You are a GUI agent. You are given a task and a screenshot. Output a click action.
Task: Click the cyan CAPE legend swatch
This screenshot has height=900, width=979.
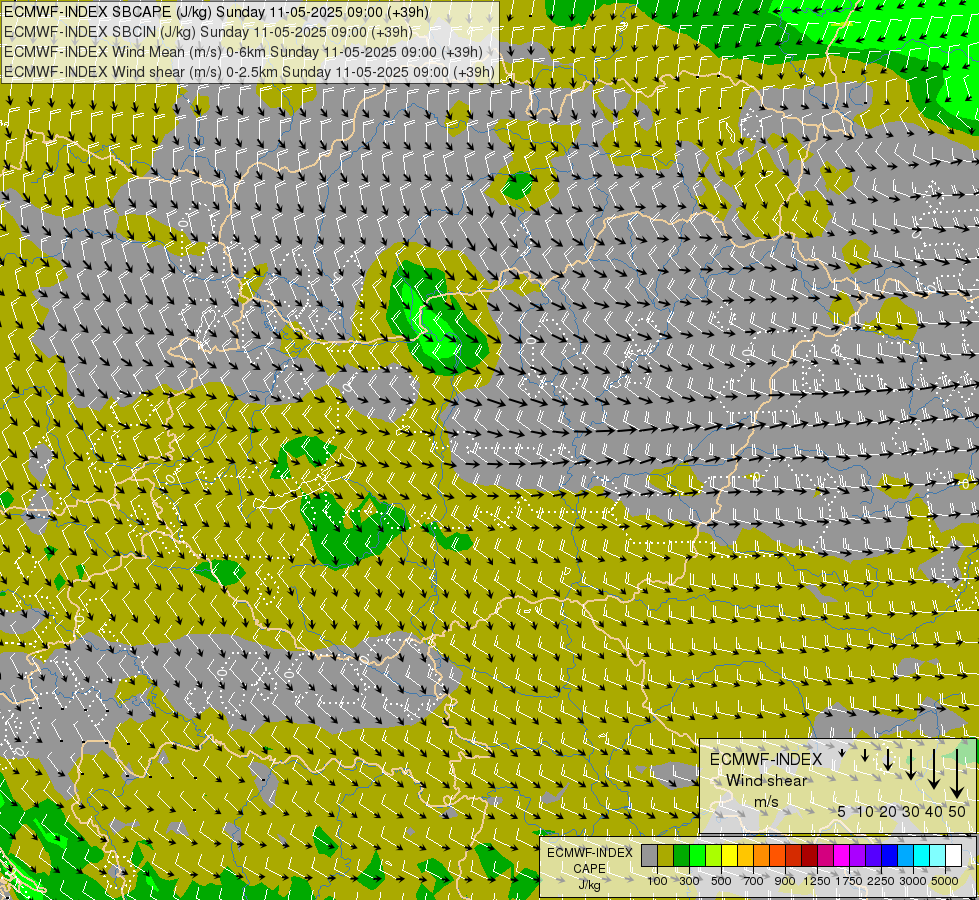click(x=922, y=855)
